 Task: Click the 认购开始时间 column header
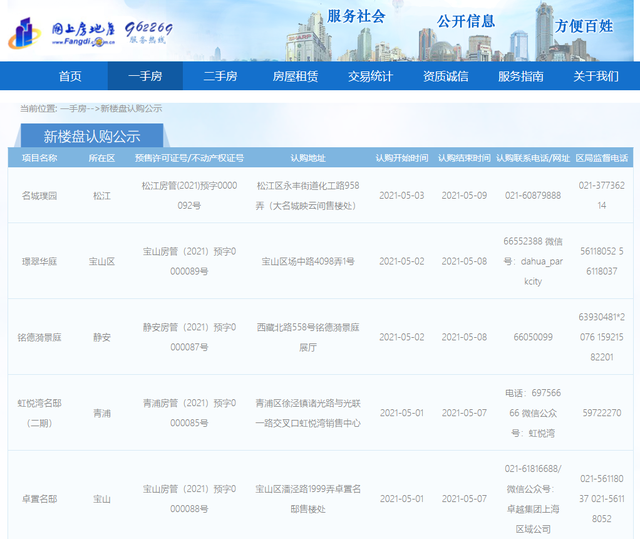click(402, 158)
